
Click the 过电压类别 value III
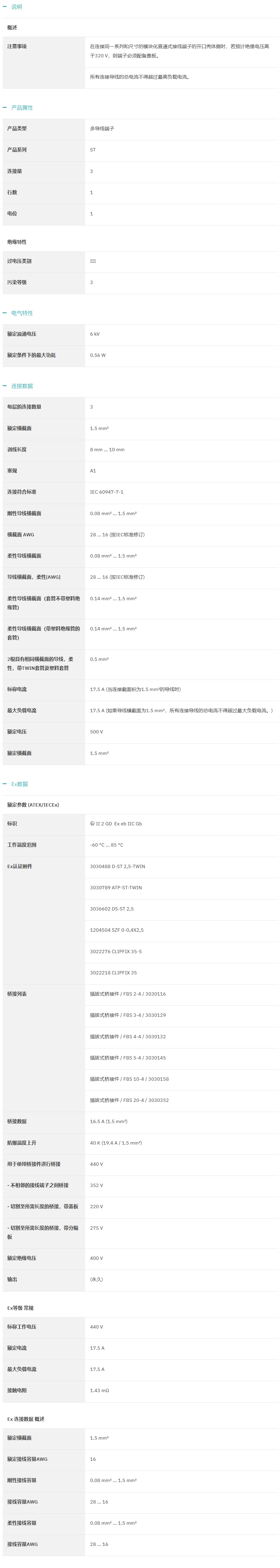[x=93, y=261]
